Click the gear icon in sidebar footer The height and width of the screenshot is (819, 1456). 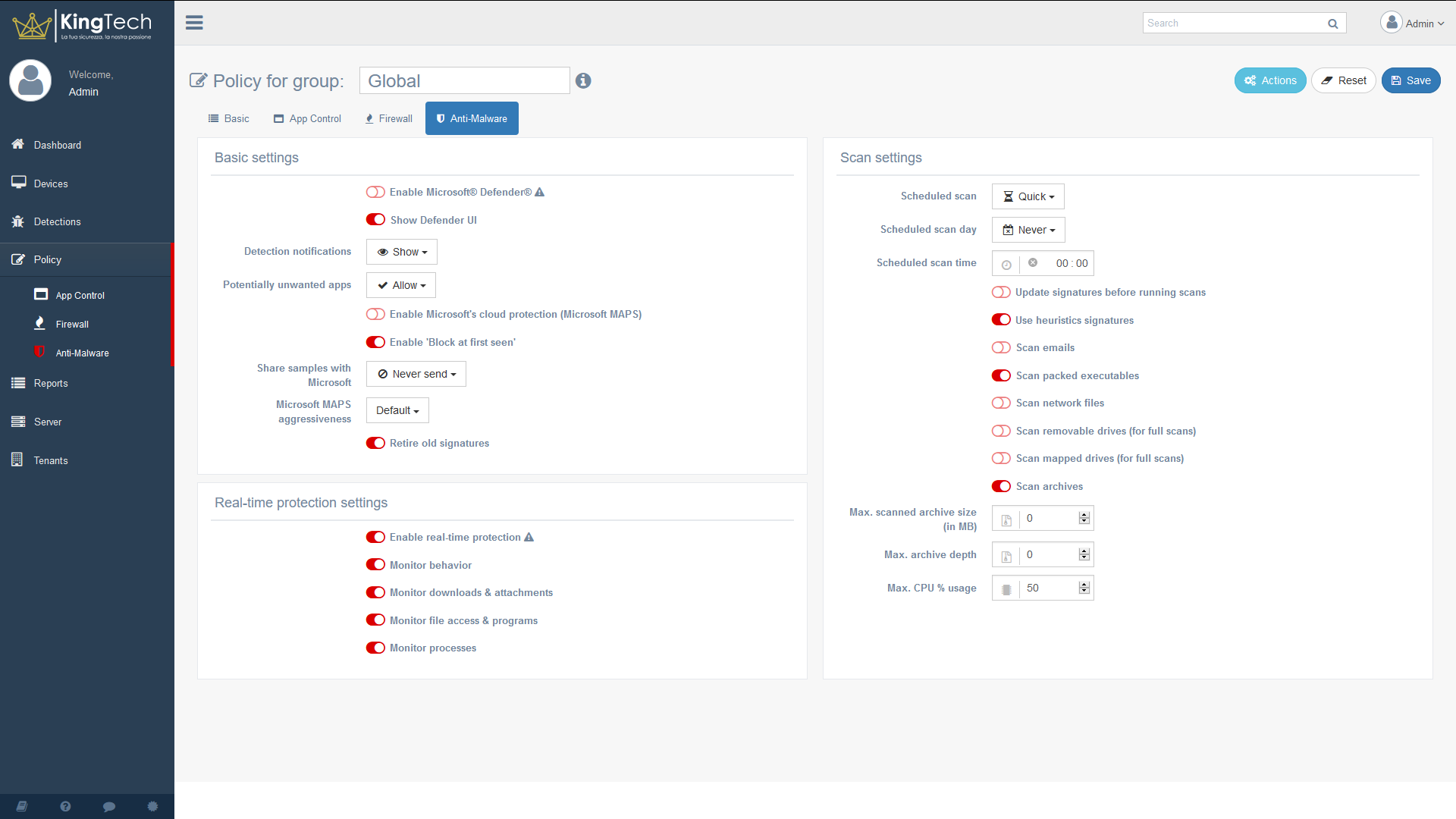(x=152, y=806)
